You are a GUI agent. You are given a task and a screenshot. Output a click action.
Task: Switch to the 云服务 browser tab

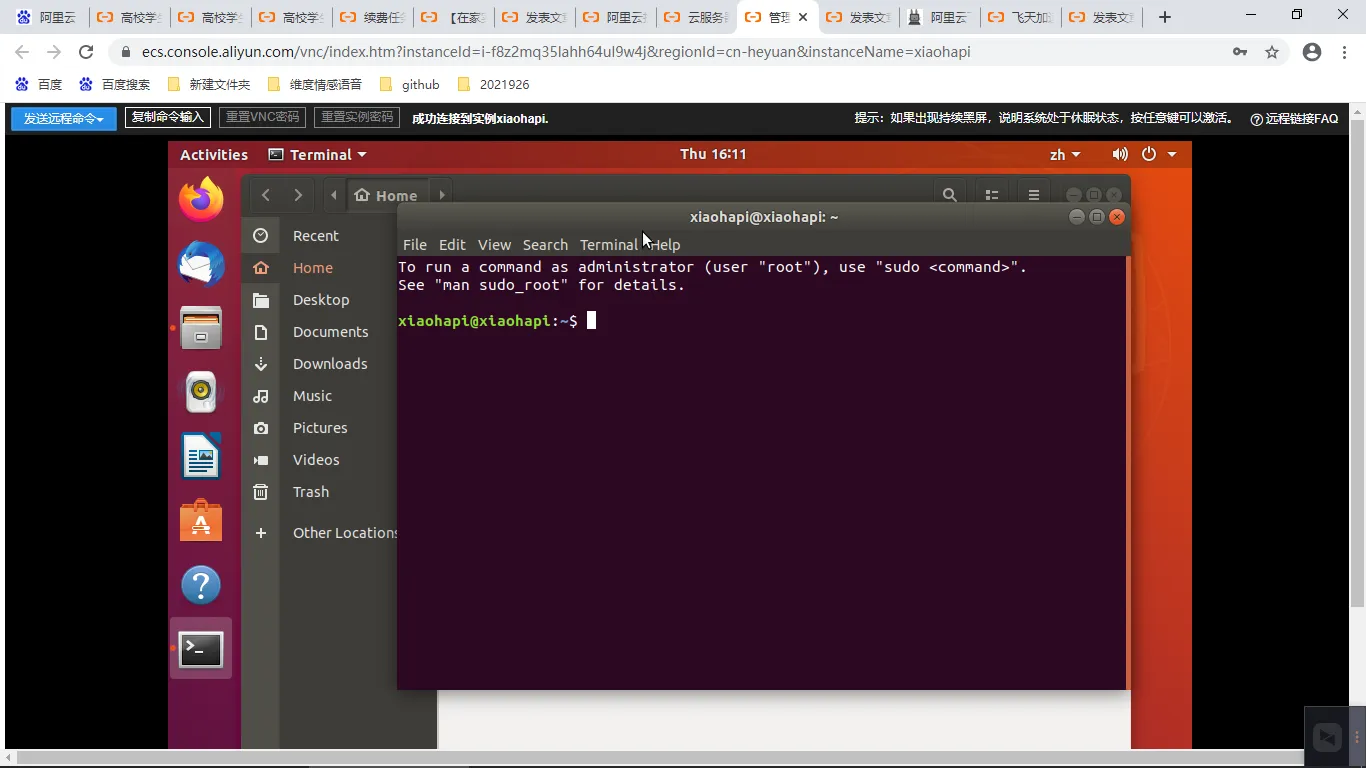coord(695,17)
